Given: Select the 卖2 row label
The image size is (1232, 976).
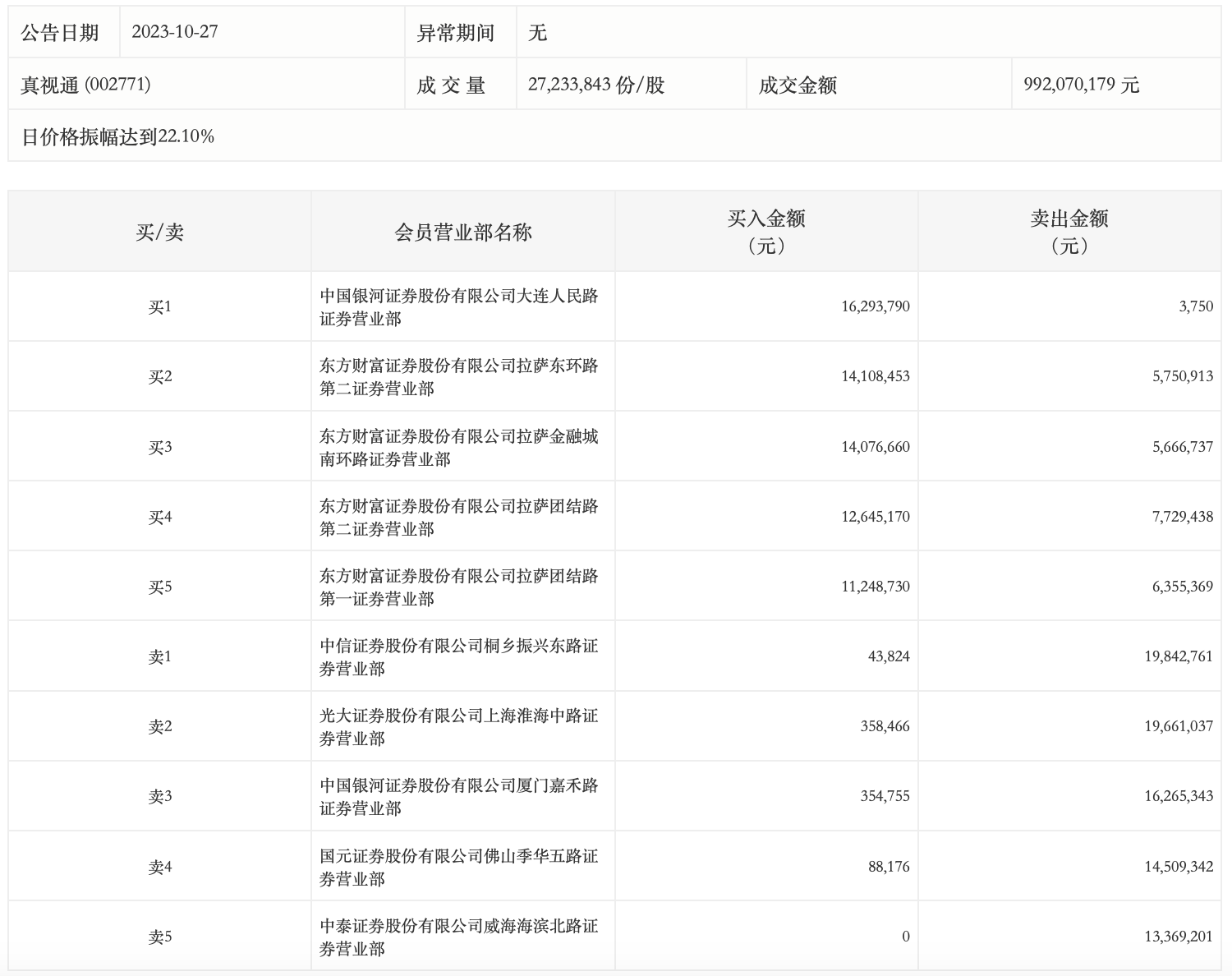Looking at the screenshot, I should [x=159, y=726].
